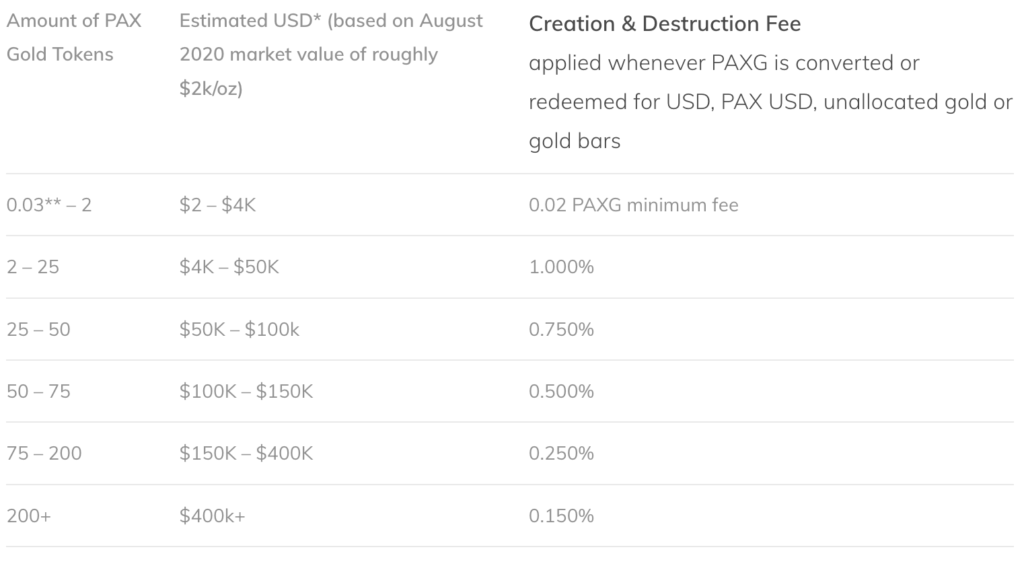
Task: Click the 0.150% fee value
Action: click(x=561, y=516)
